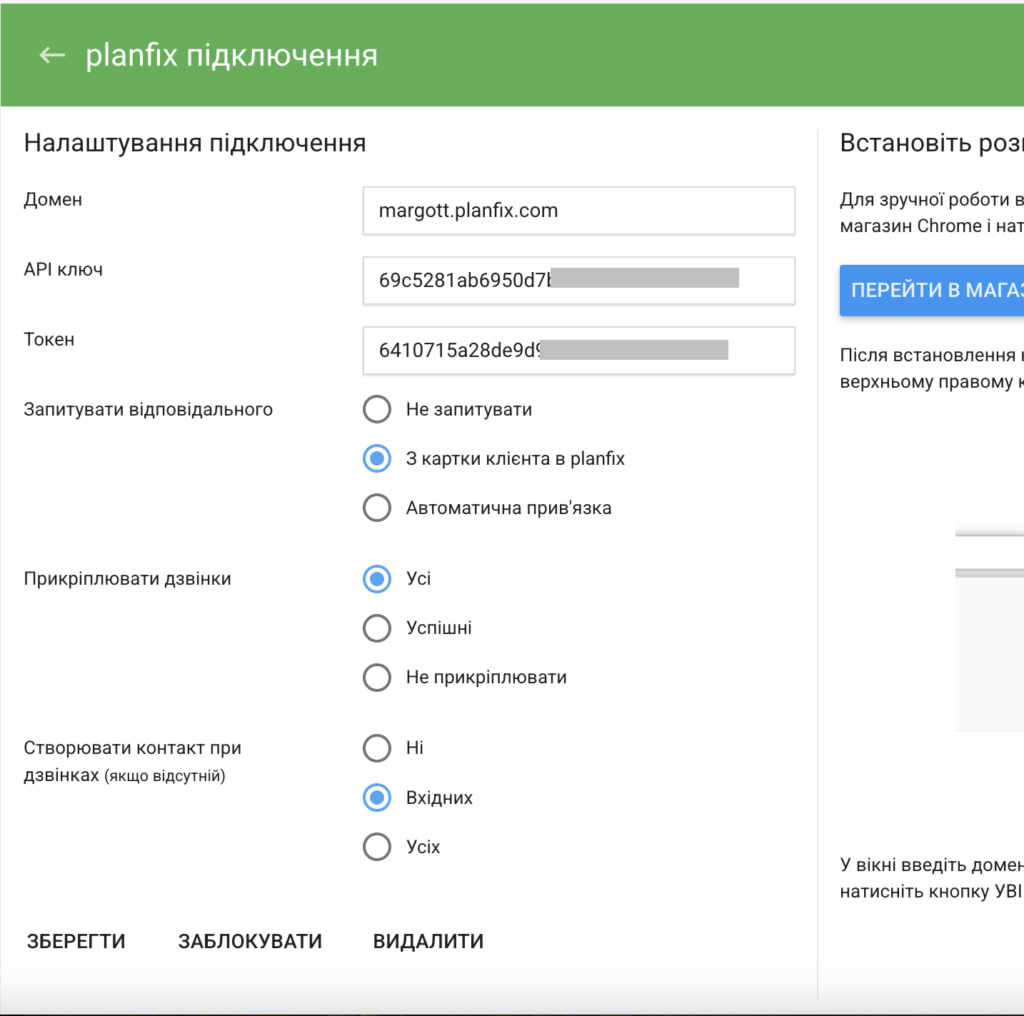Viewport: 1024px width, 1016px height.
Task: Select 'Вхідних' for contact creation
Action: click(x=377, y=797)
